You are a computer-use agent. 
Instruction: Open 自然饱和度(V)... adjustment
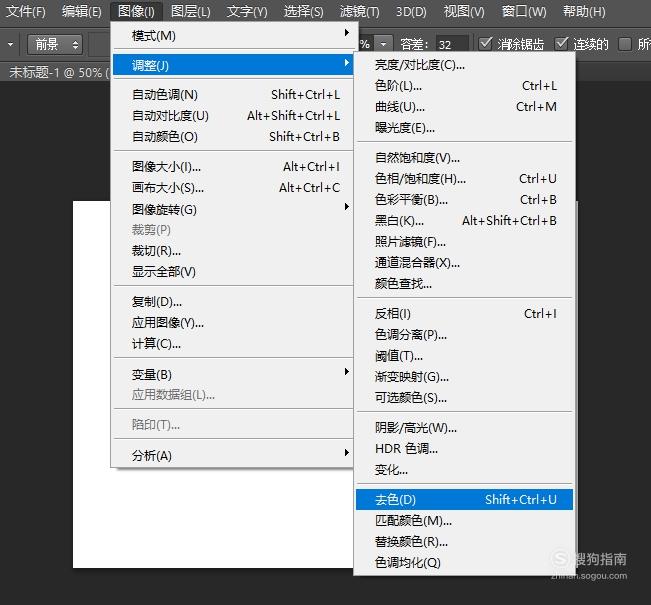point(464,158)
